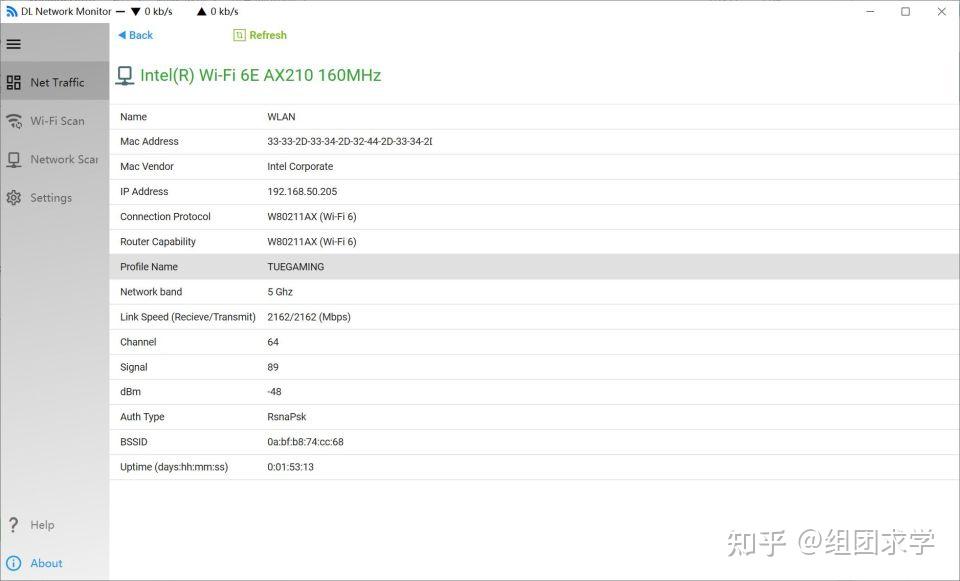
Task: Click the Back button
Action: tap(134, 34)
